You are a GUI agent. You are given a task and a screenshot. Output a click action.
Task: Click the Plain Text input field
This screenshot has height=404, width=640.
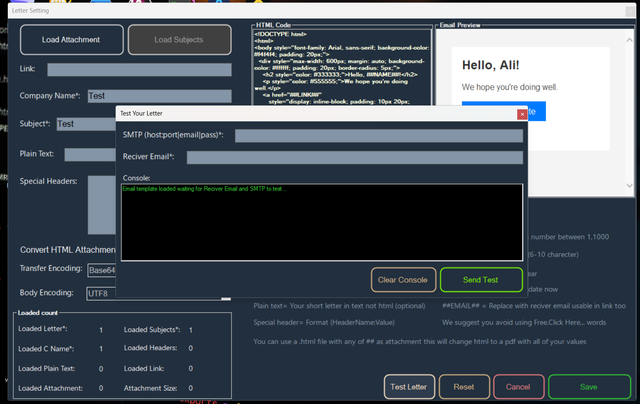point(90,154)
